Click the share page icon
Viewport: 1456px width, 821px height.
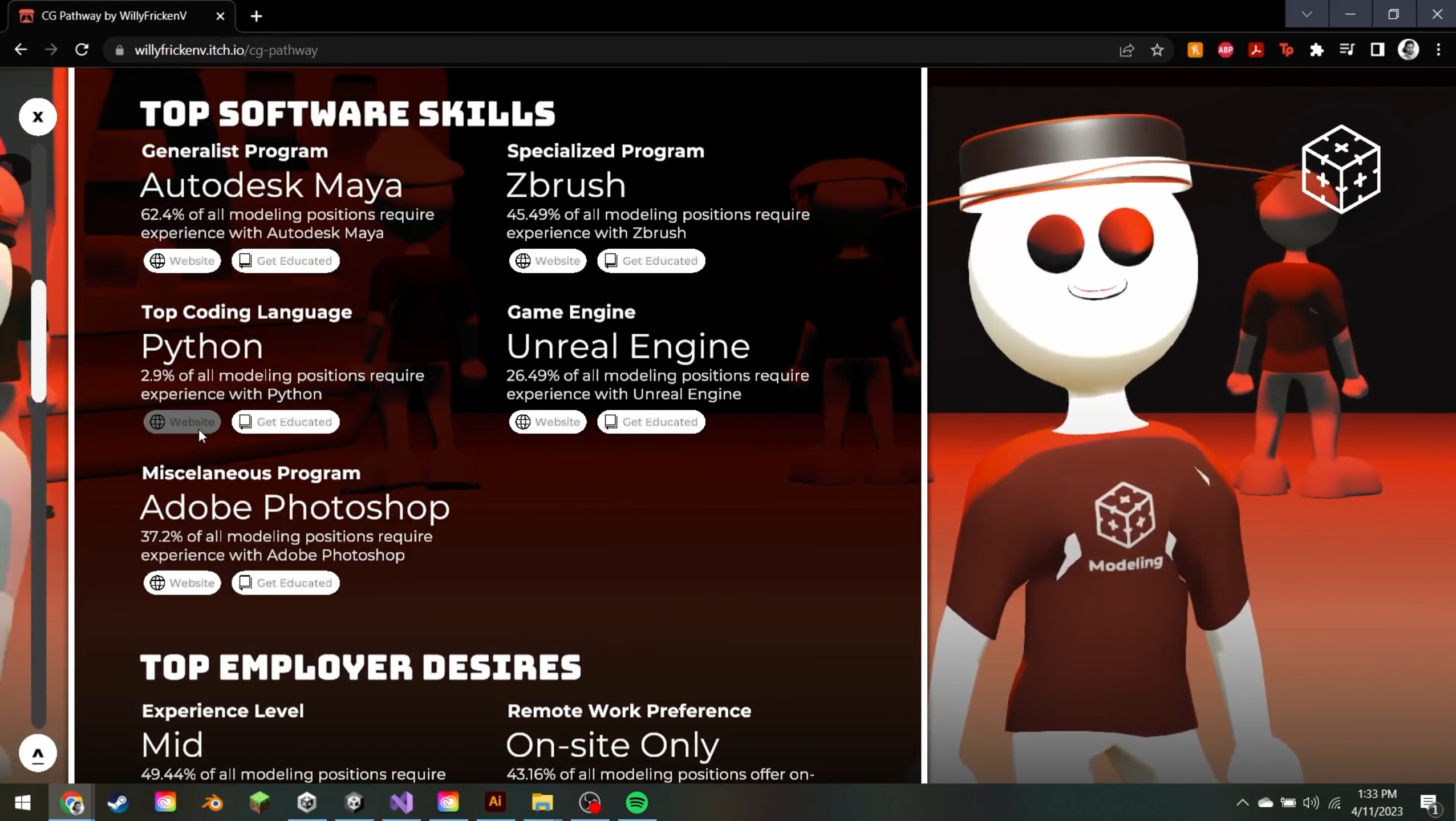point(1126,50)
